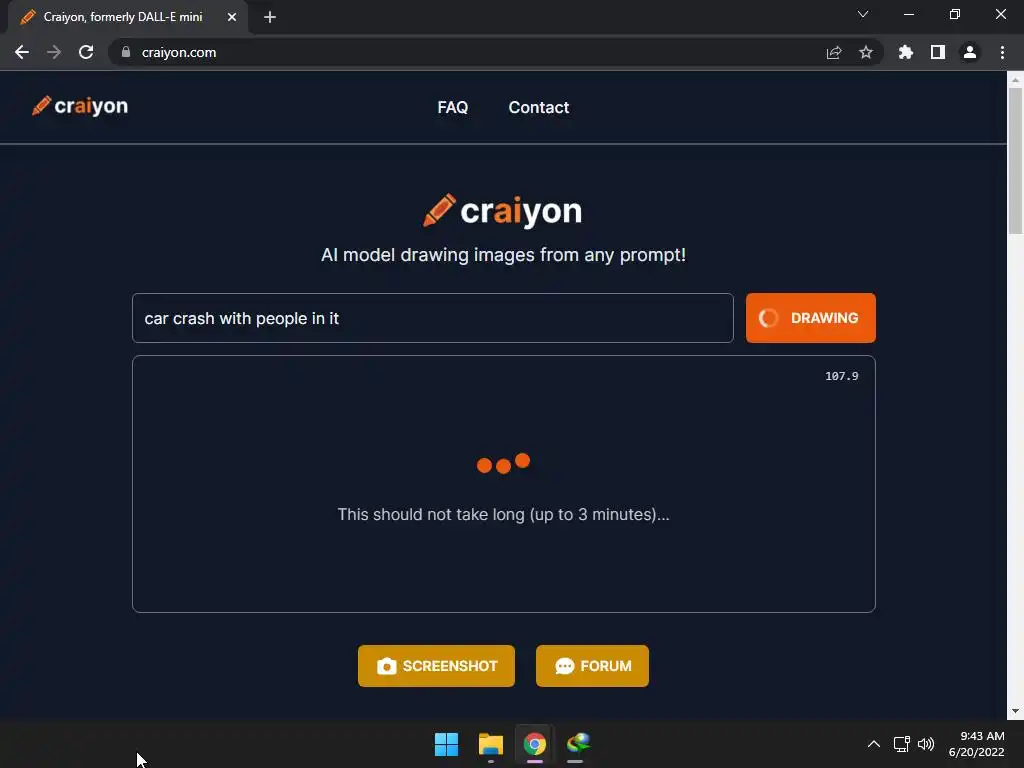
Task: Click the volume speaker tray icon
Action: tap(926, 744)
